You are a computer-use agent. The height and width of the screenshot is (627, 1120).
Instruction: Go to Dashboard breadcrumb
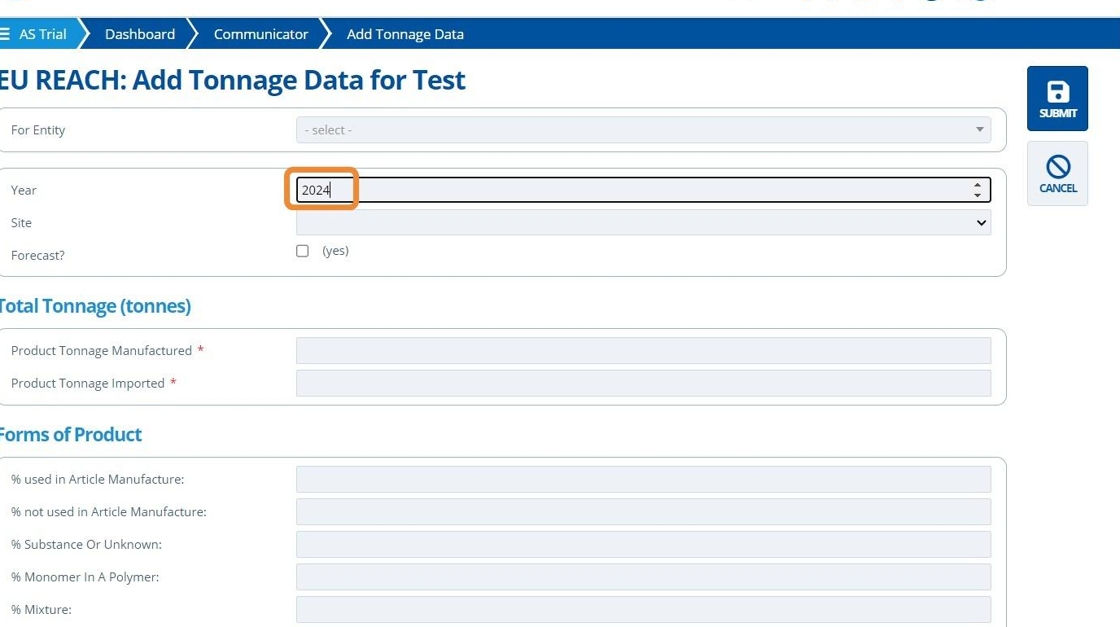(139, 34)
